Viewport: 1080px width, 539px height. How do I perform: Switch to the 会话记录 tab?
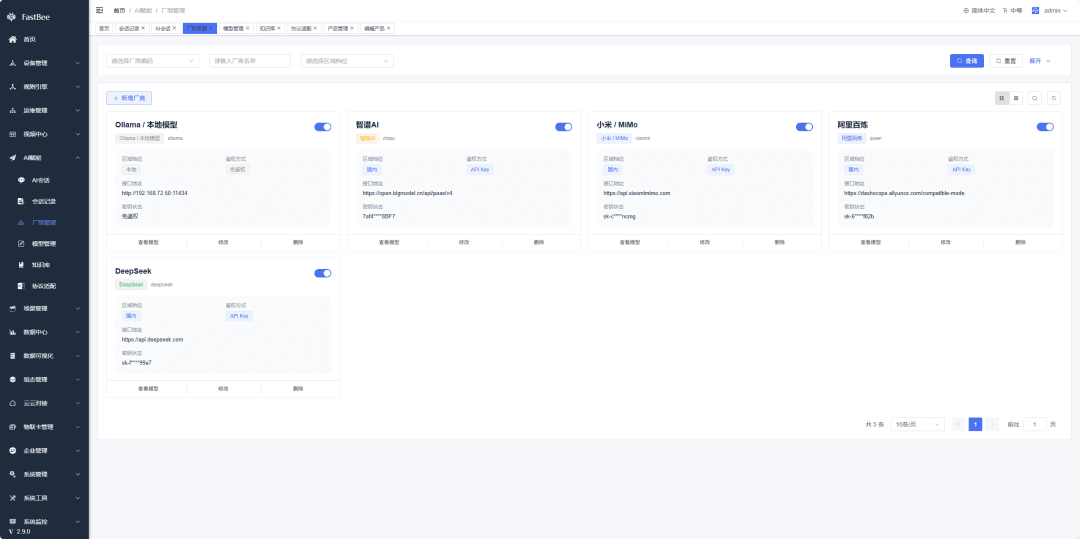tap(132, 28)
